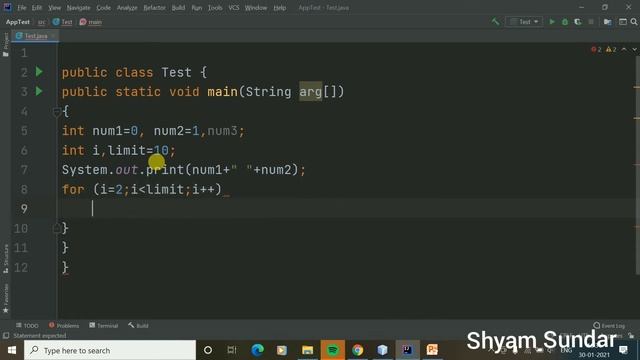Open the Refactor menu
Screen dimensions: 640x360
(x=154, y=8)
